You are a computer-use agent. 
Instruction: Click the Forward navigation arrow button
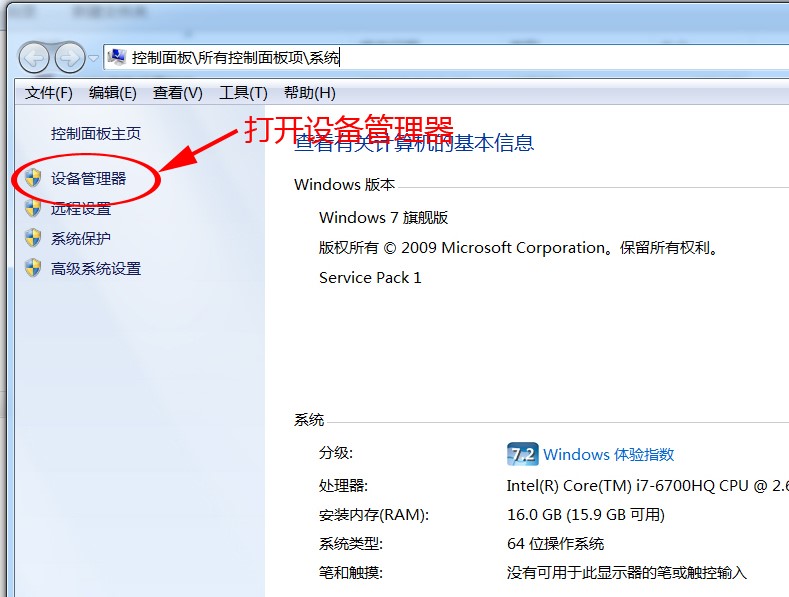coord(69,57)
